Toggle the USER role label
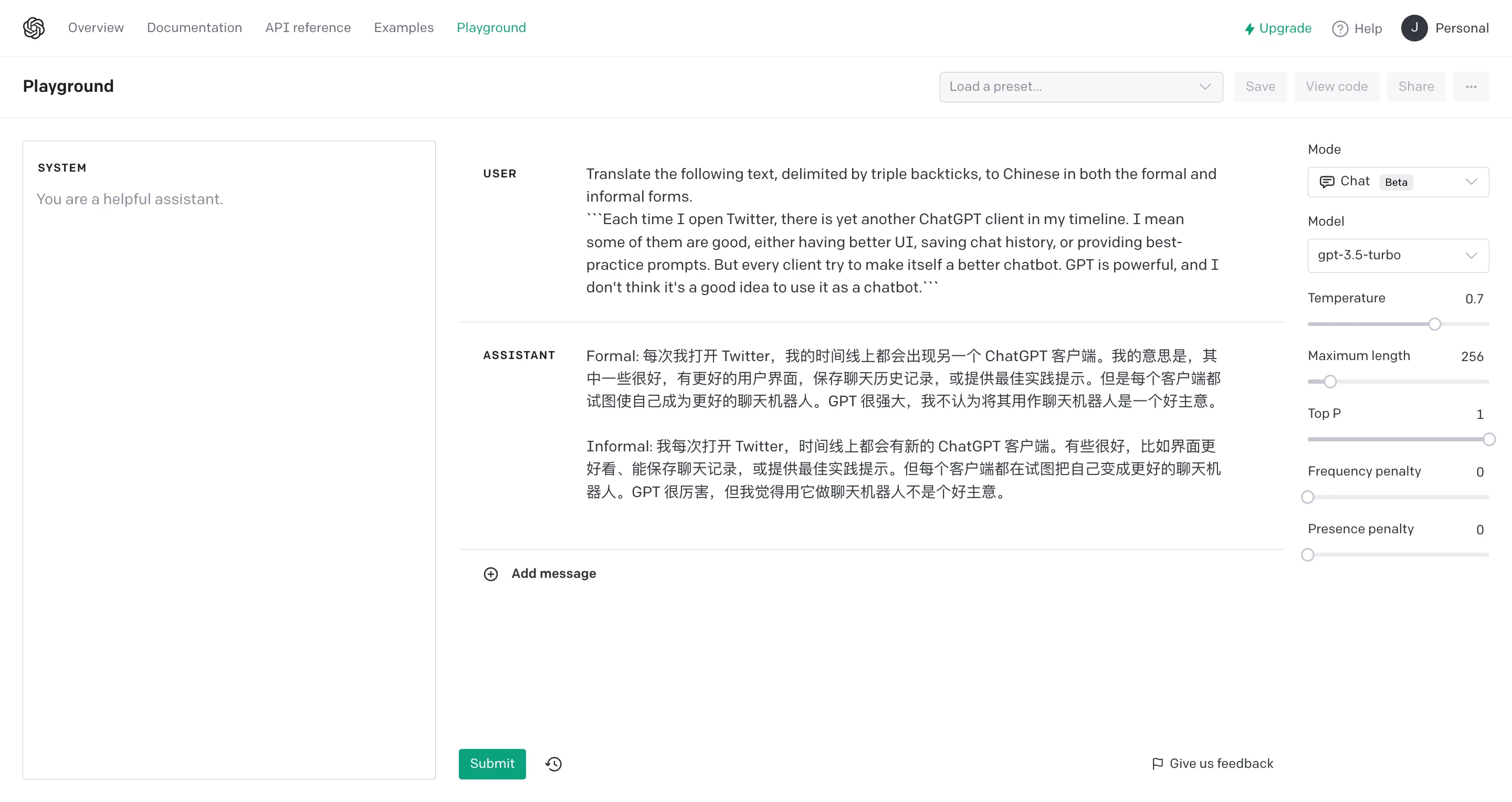 coord(499,174)
